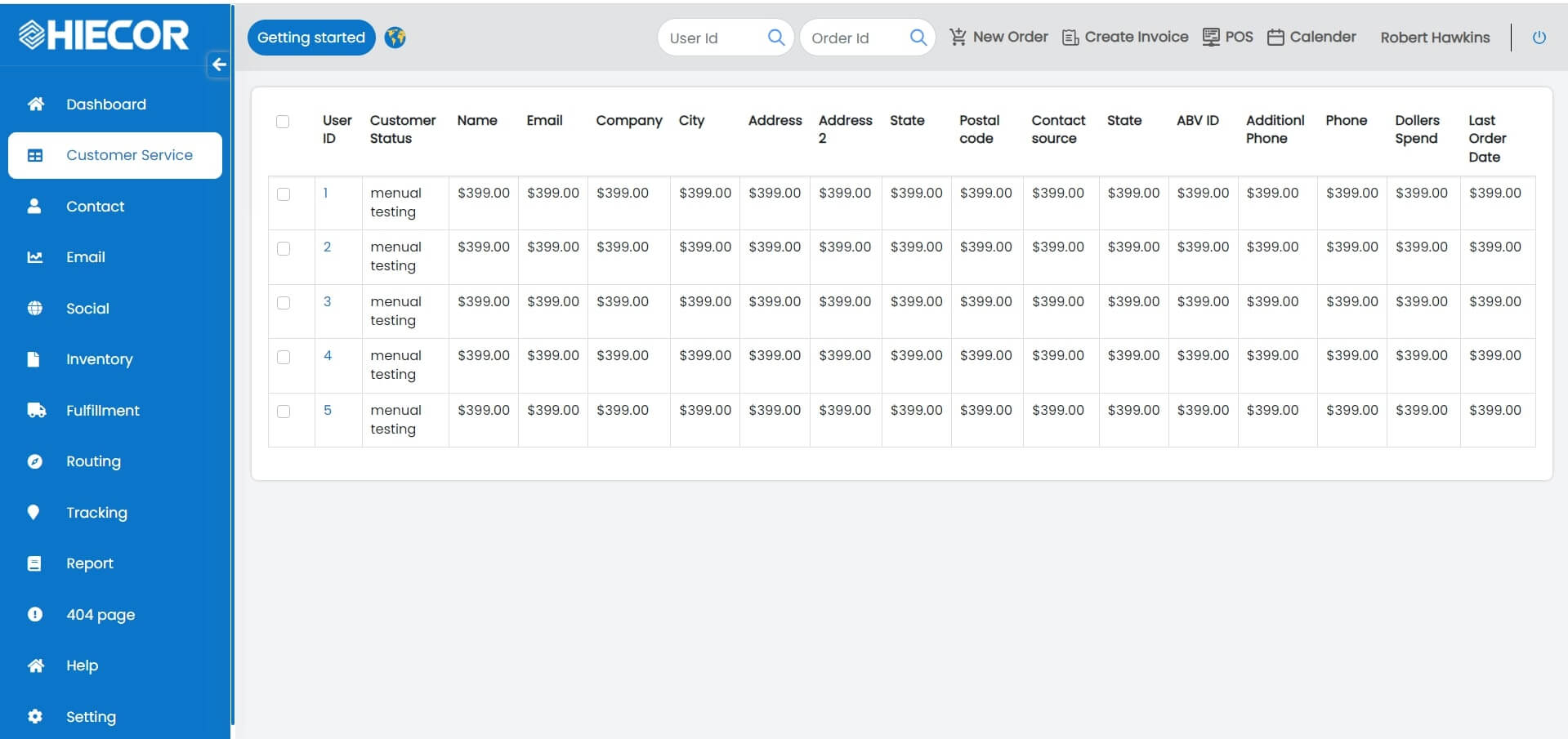Screen dimensions: 1568x739
Task: Open the POS icon link
Action: point(1227,37)
